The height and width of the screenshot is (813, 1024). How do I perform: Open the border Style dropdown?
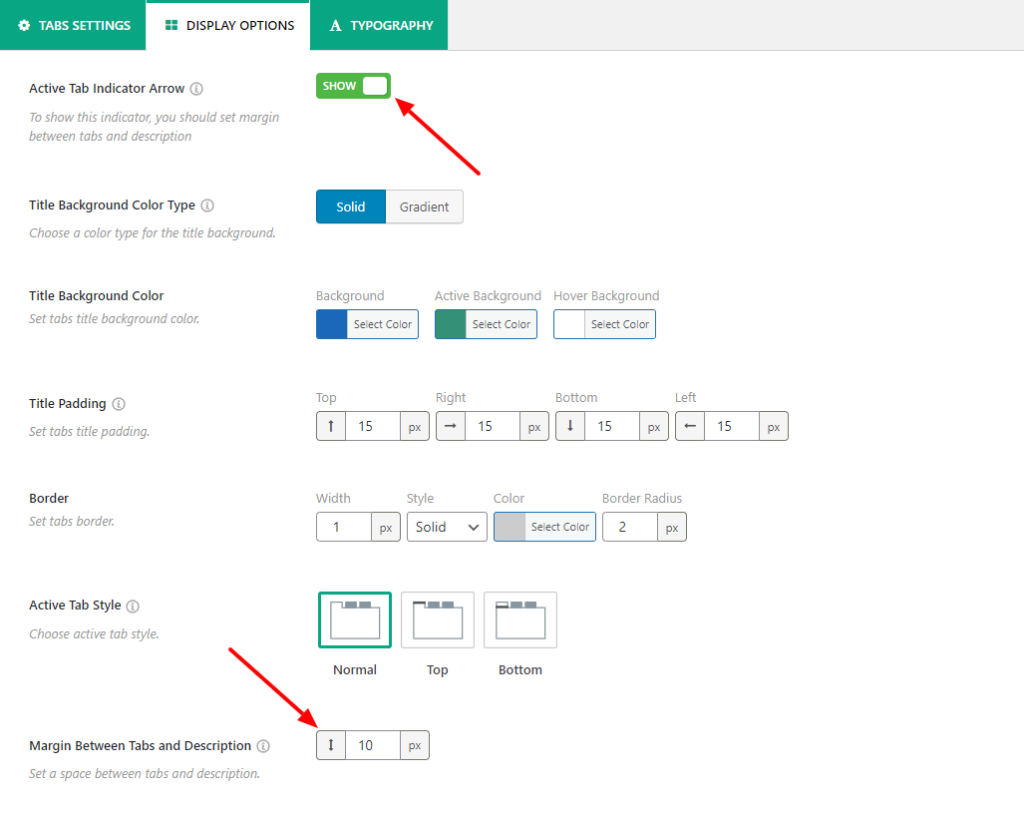click(x=446, y=527)
